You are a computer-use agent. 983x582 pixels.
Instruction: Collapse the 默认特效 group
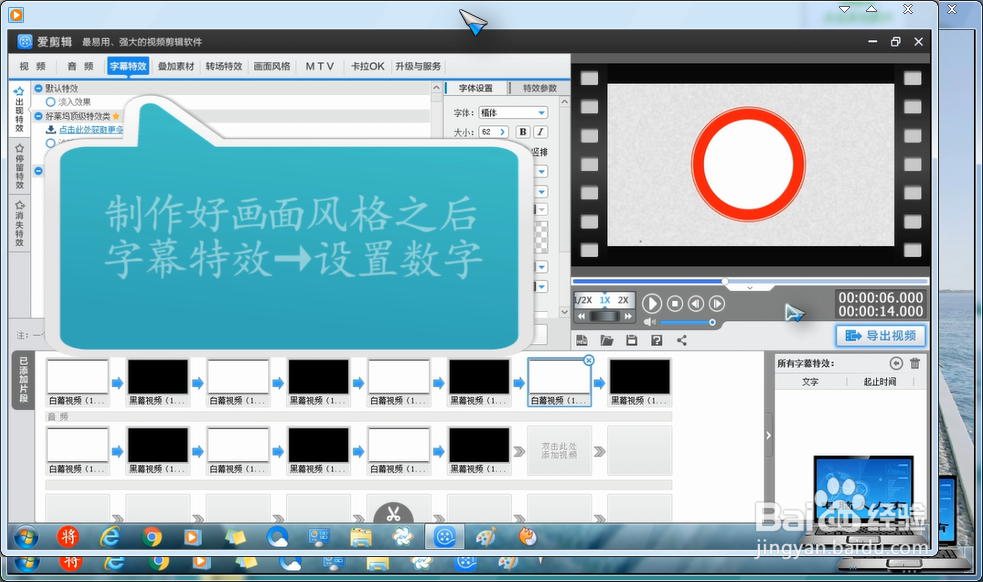pyautogui.click(x=38, y=88)
